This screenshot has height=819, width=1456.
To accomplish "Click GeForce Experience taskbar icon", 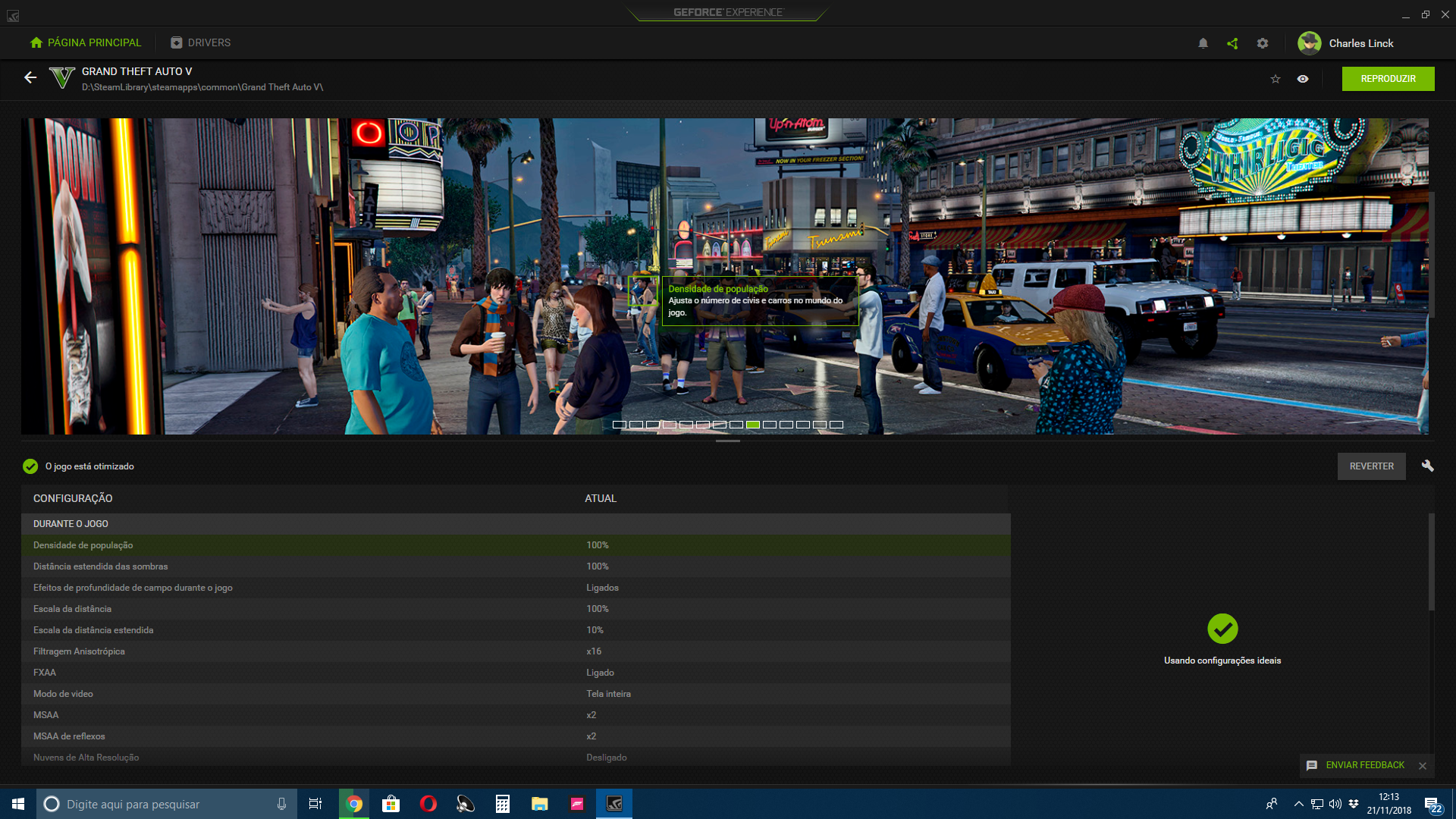I will pos(614,804).
